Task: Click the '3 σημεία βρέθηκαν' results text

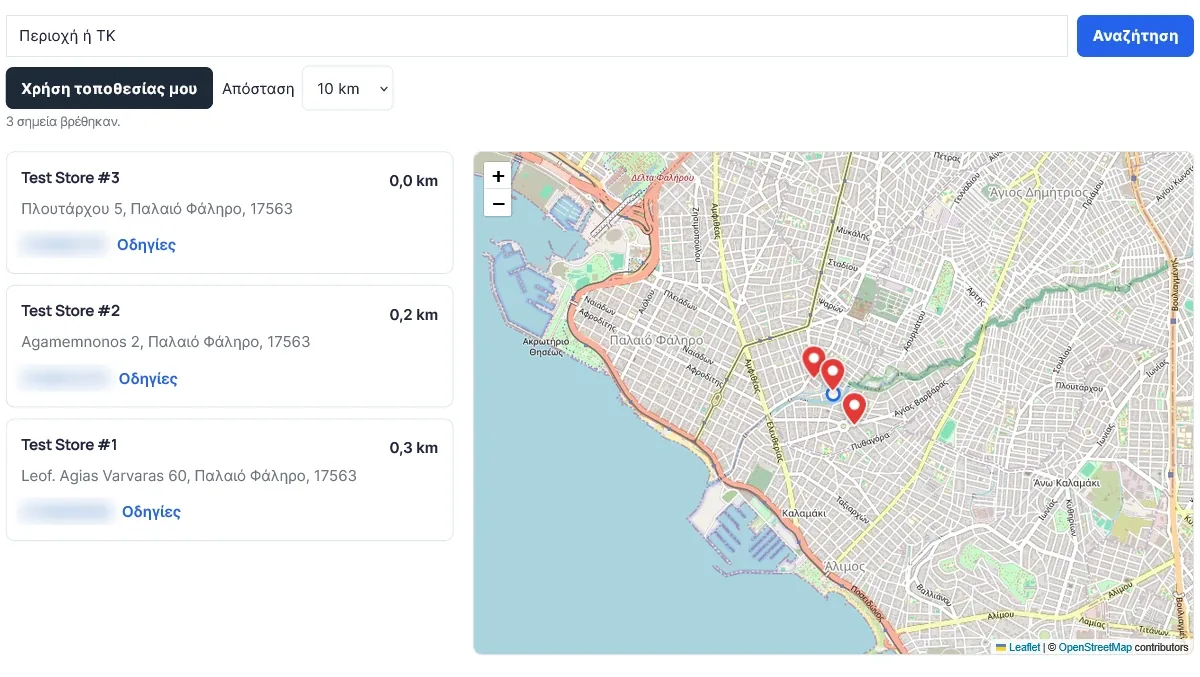Action: (x=63, y=122)
